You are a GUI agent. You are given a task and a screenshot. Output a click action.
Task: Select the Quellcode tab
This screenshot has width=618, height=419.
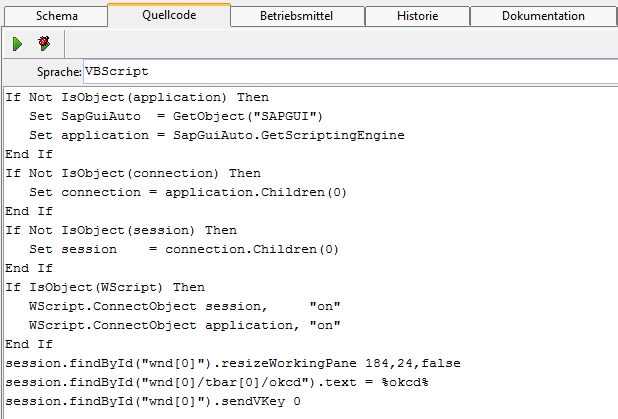click(169, 16)
